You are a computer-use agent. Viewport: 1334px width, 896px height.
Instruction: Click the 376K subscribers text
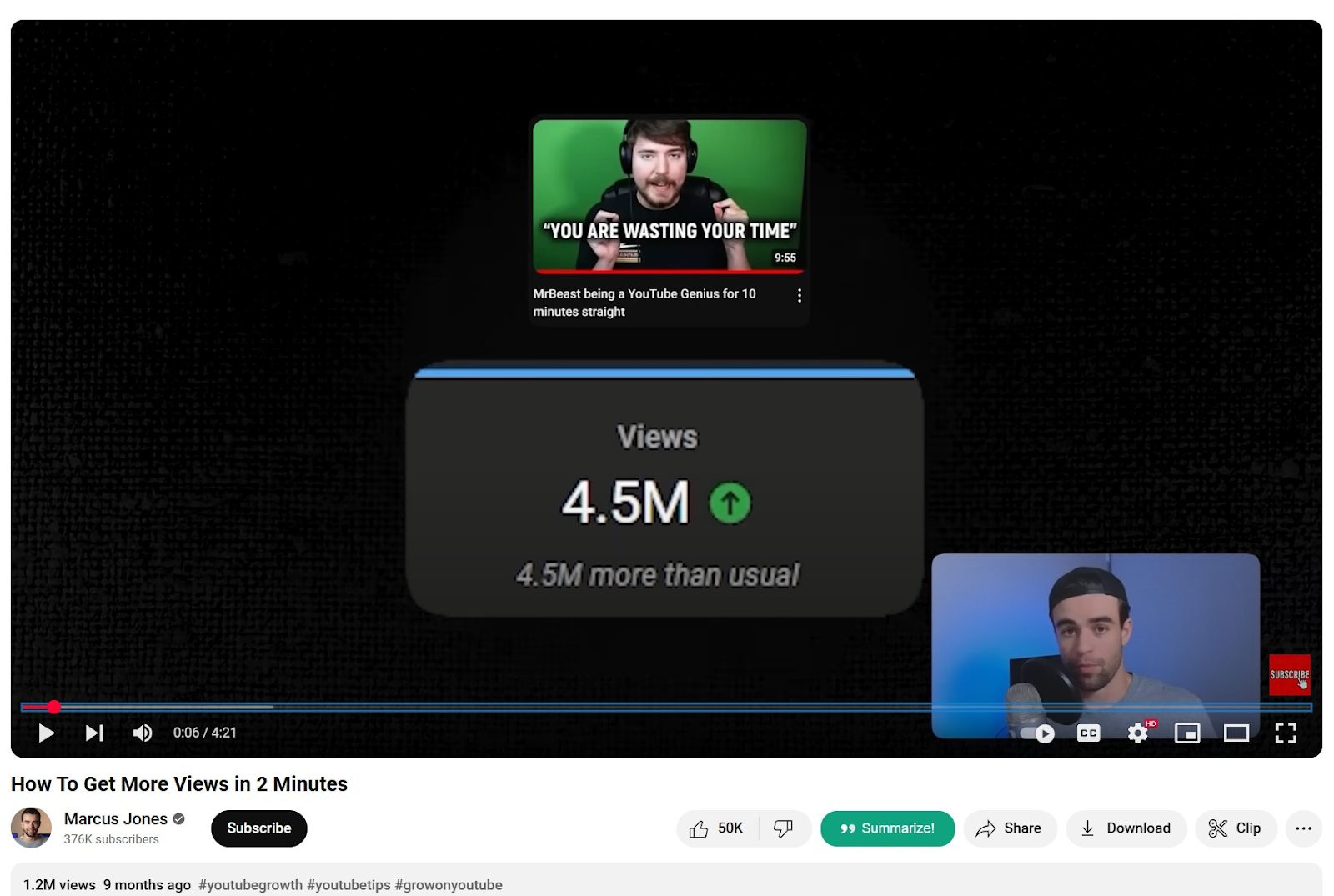click(112, 839)
